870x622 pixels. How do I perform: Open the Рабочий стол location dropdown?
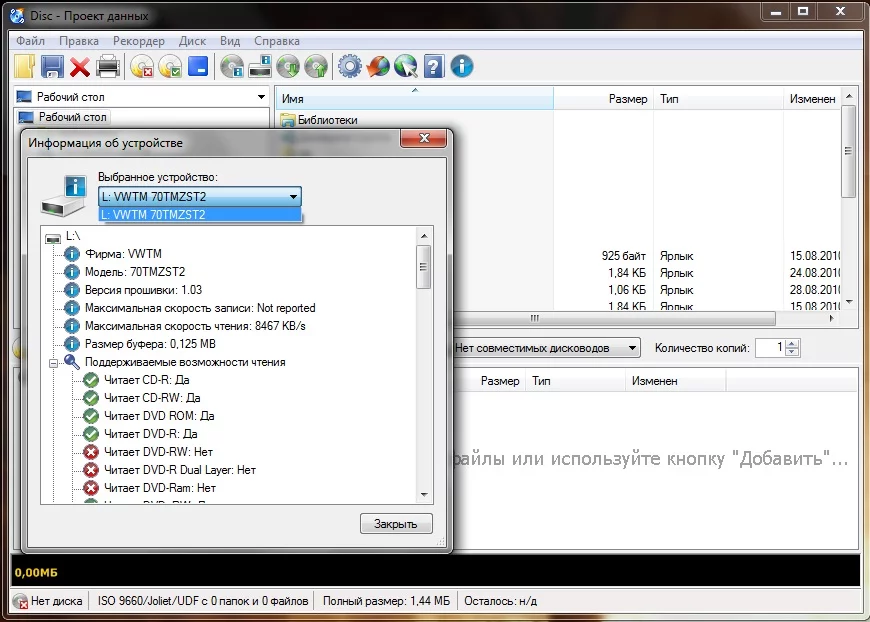point(261,97)
